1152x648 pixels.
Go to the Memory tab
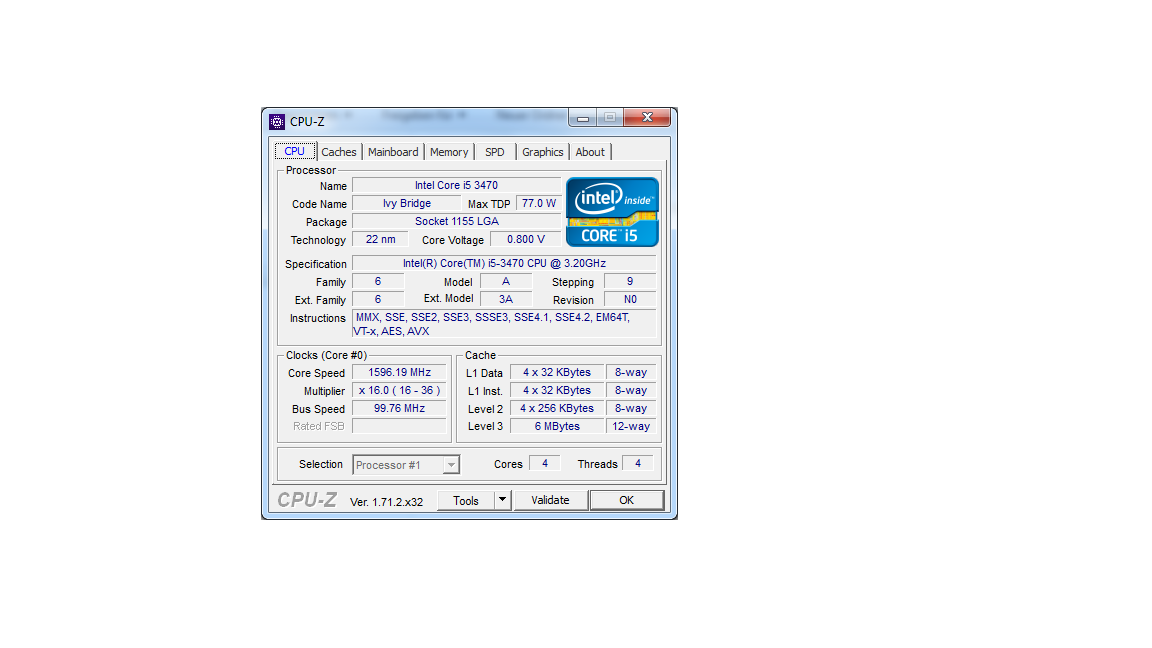(449, 152)
